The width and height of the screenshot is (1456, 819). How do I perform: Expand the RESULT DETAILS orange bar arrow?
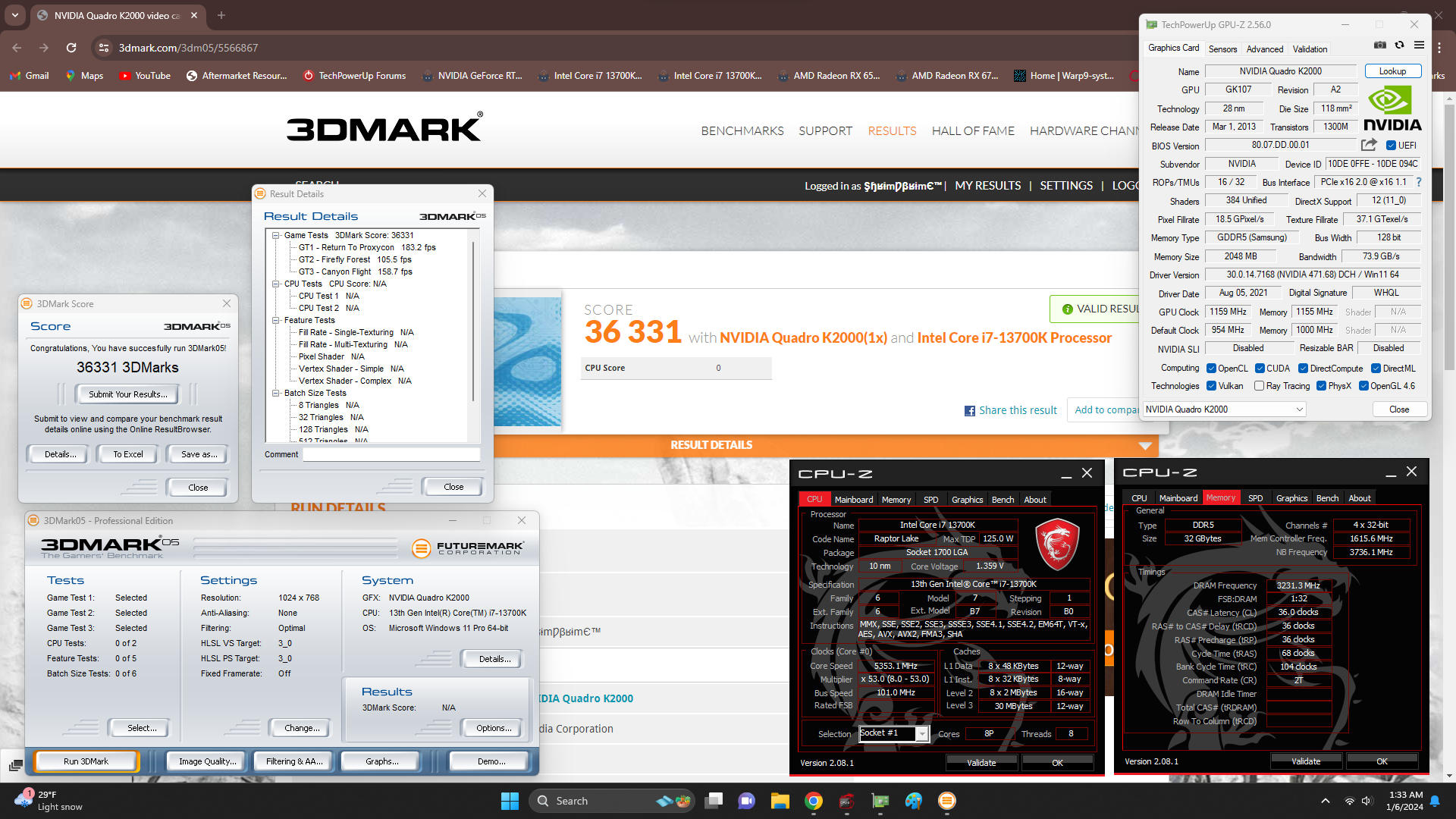click(x=1145, y=446)
